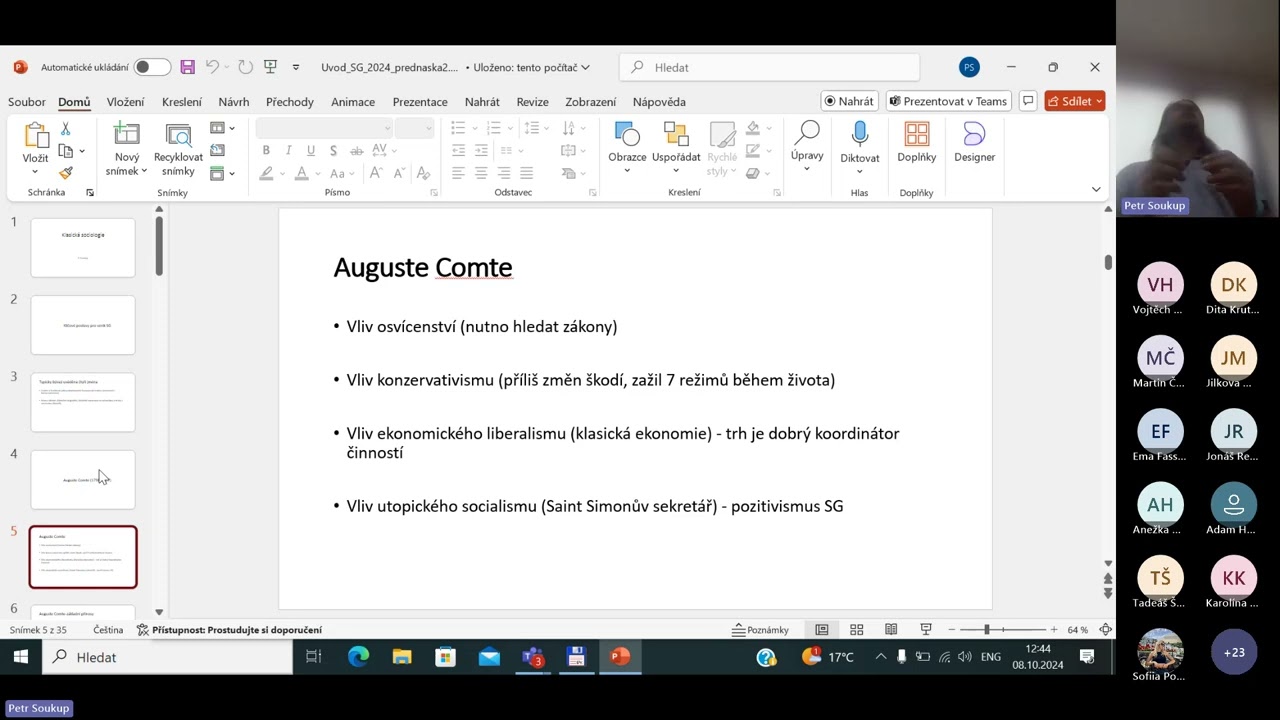Viewport: 1280px width, 720px height.
Task: Open File Explorer from the taskbar
Action: [x=402, y=657]
